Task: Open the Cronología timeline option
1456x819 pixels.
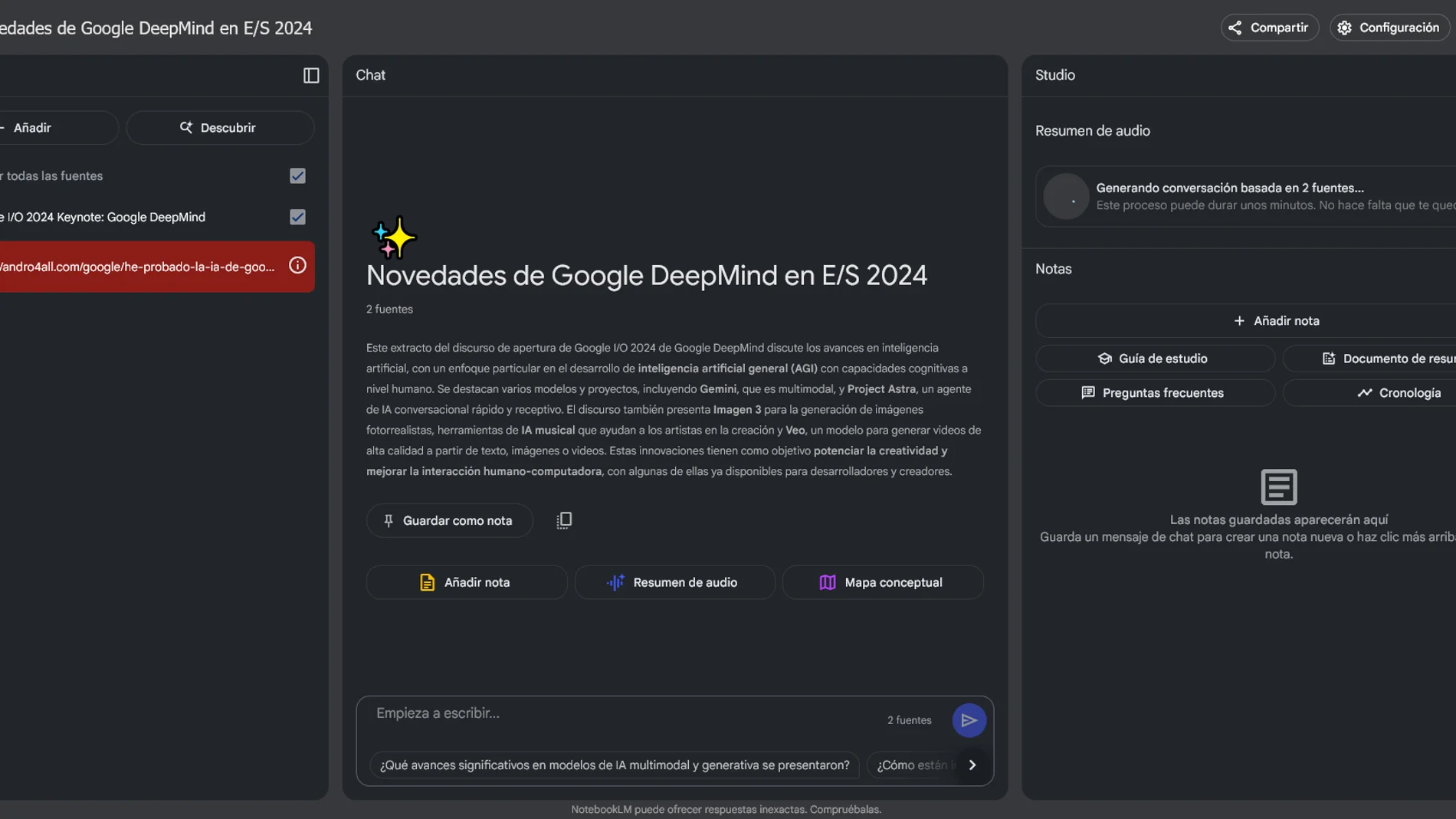Action: point(1399,393)
